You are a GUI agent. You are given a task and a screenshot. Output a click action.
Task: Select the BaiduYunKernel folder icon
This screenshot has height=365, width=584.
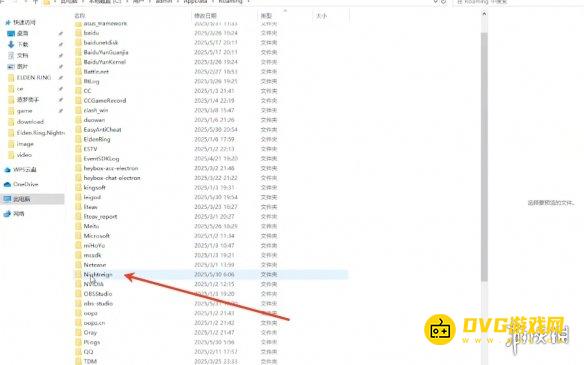[78, 62]
